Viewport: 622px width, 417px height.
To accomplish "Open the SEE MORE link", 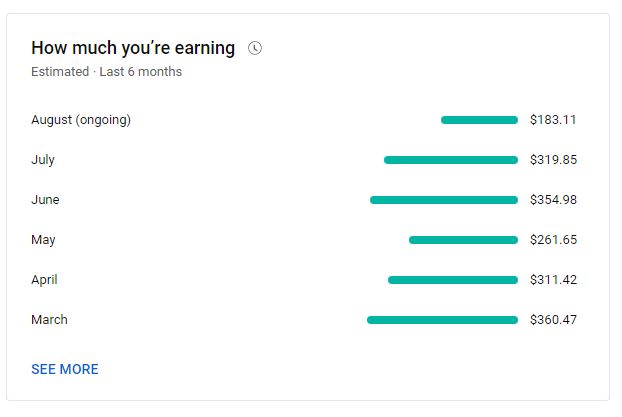I will [x=65, y=369].
